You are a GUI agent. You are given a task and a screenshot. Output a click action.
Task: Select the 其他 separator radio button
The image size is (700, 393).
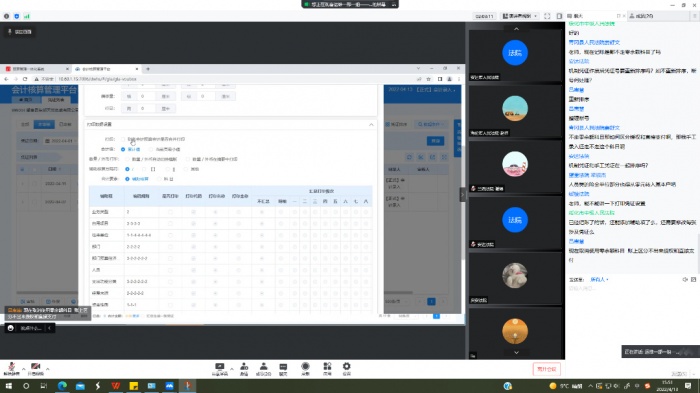click(186, 169)
